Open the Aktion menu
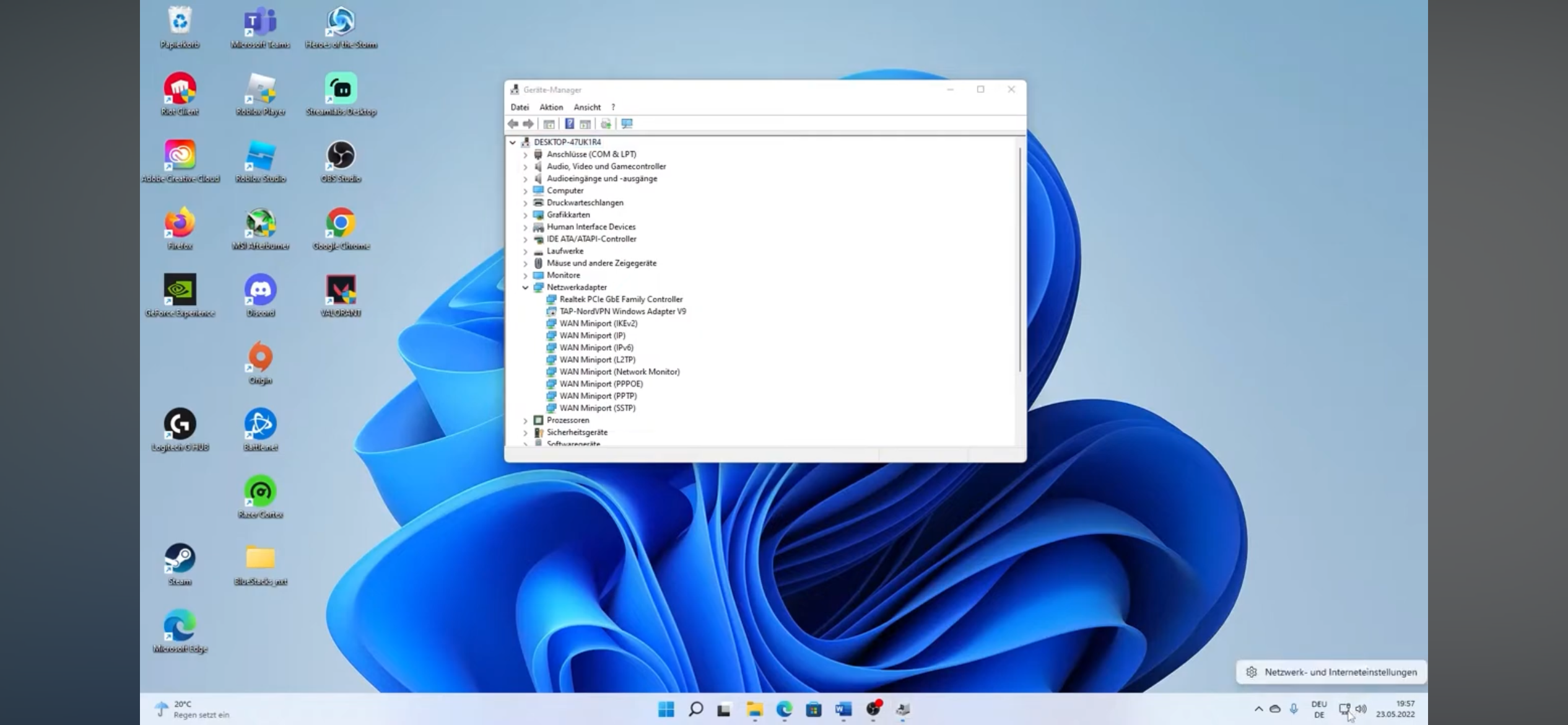The image size is (1568, 725). (x=551, y=107)
